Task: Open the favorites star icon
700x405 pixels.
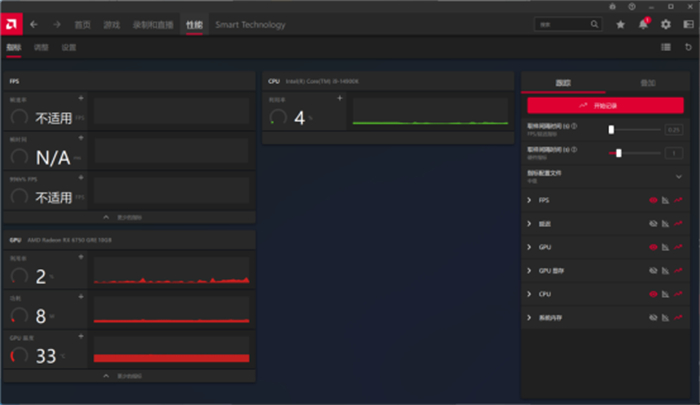Action: [x=620, y=25]
